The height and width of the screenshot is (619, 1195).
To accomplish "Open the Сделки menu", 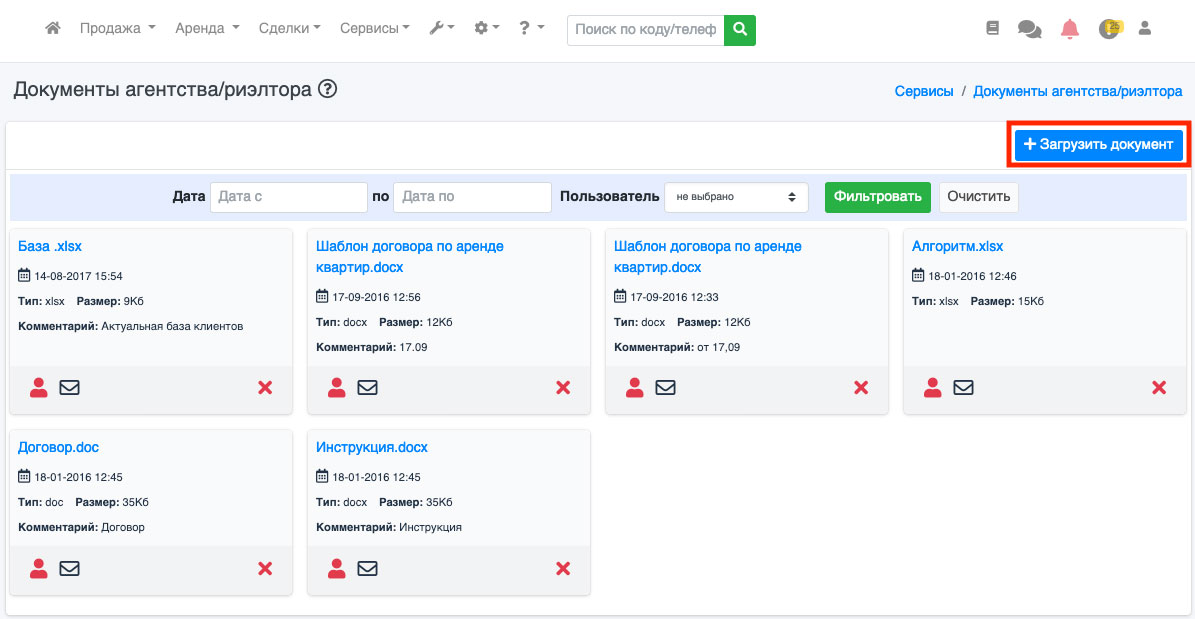I will point(289,29).
